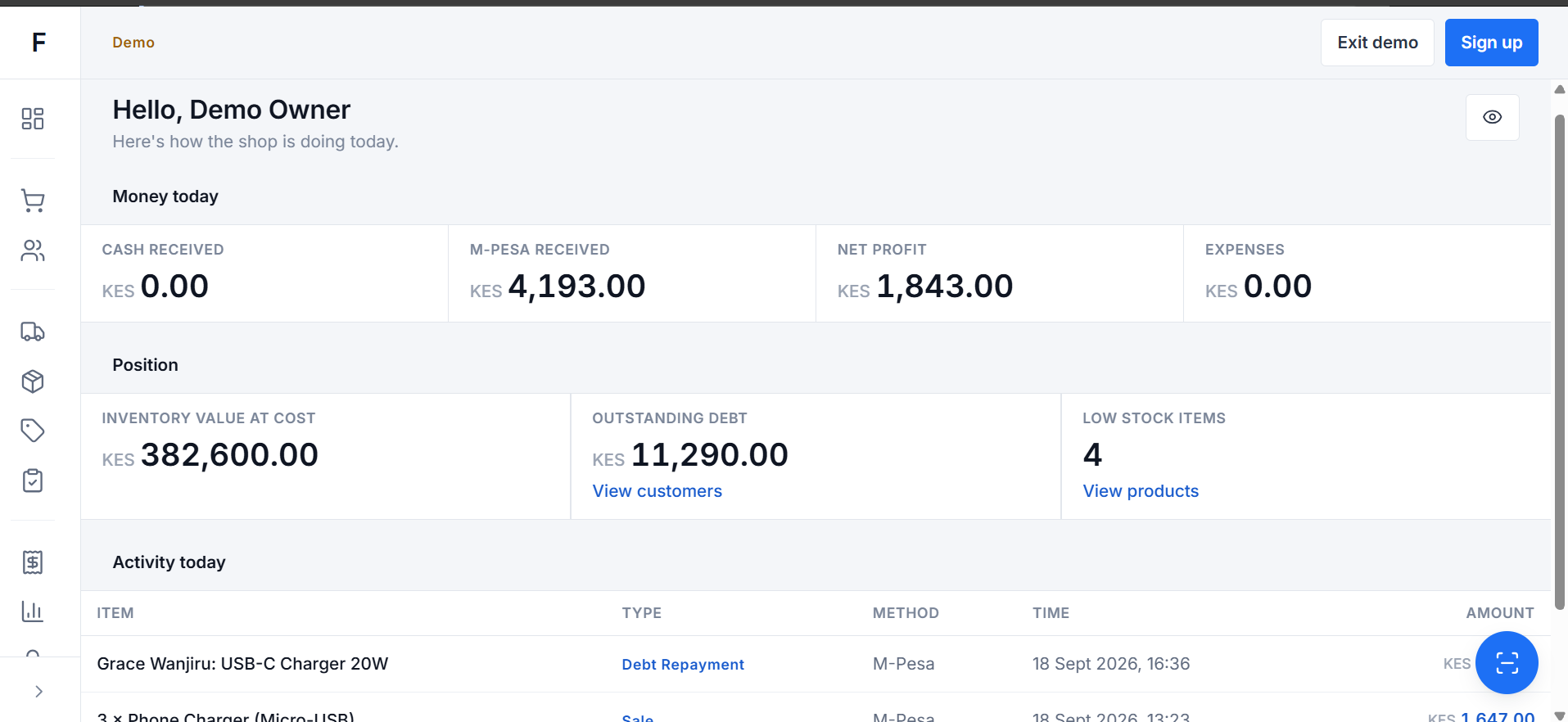Open the shopping cart sales icon
Image resolution: width=1568 pixels, height=722 pixels.
[x=33, y=201]
